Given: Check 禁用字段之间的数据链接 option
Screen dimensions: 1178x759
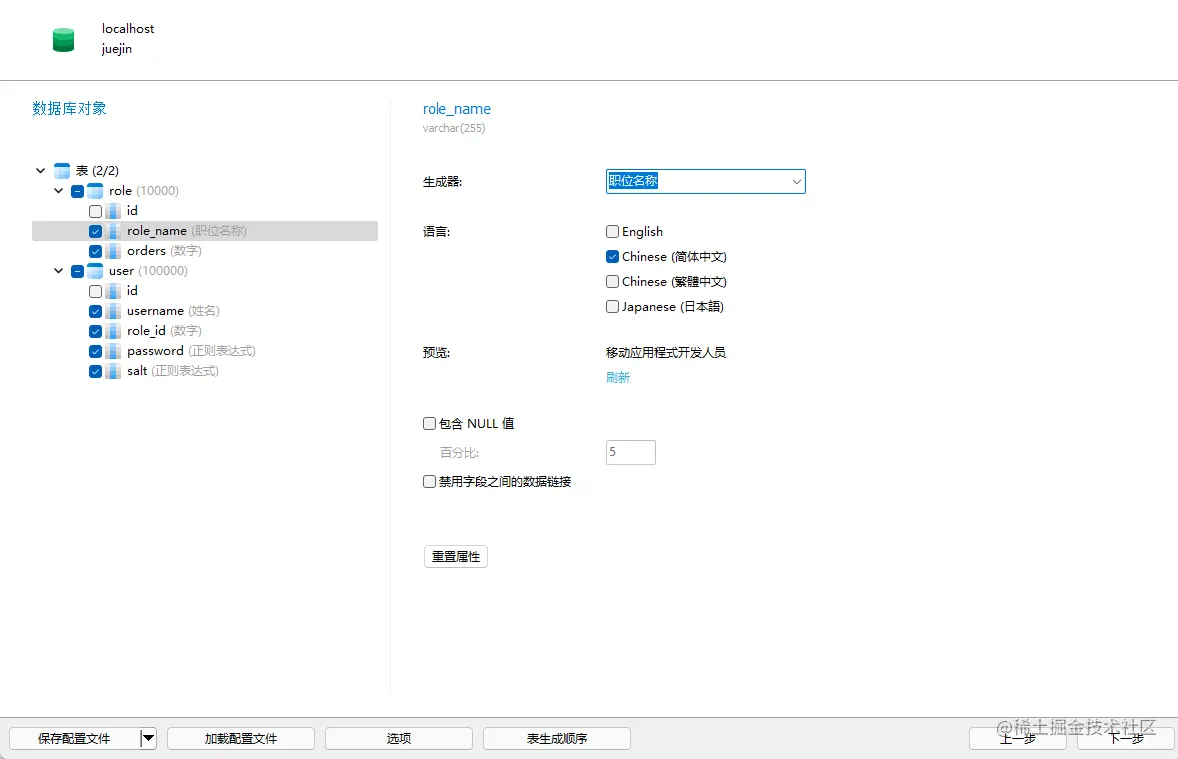Looking at the screenshot, I should tap(430, 481).
